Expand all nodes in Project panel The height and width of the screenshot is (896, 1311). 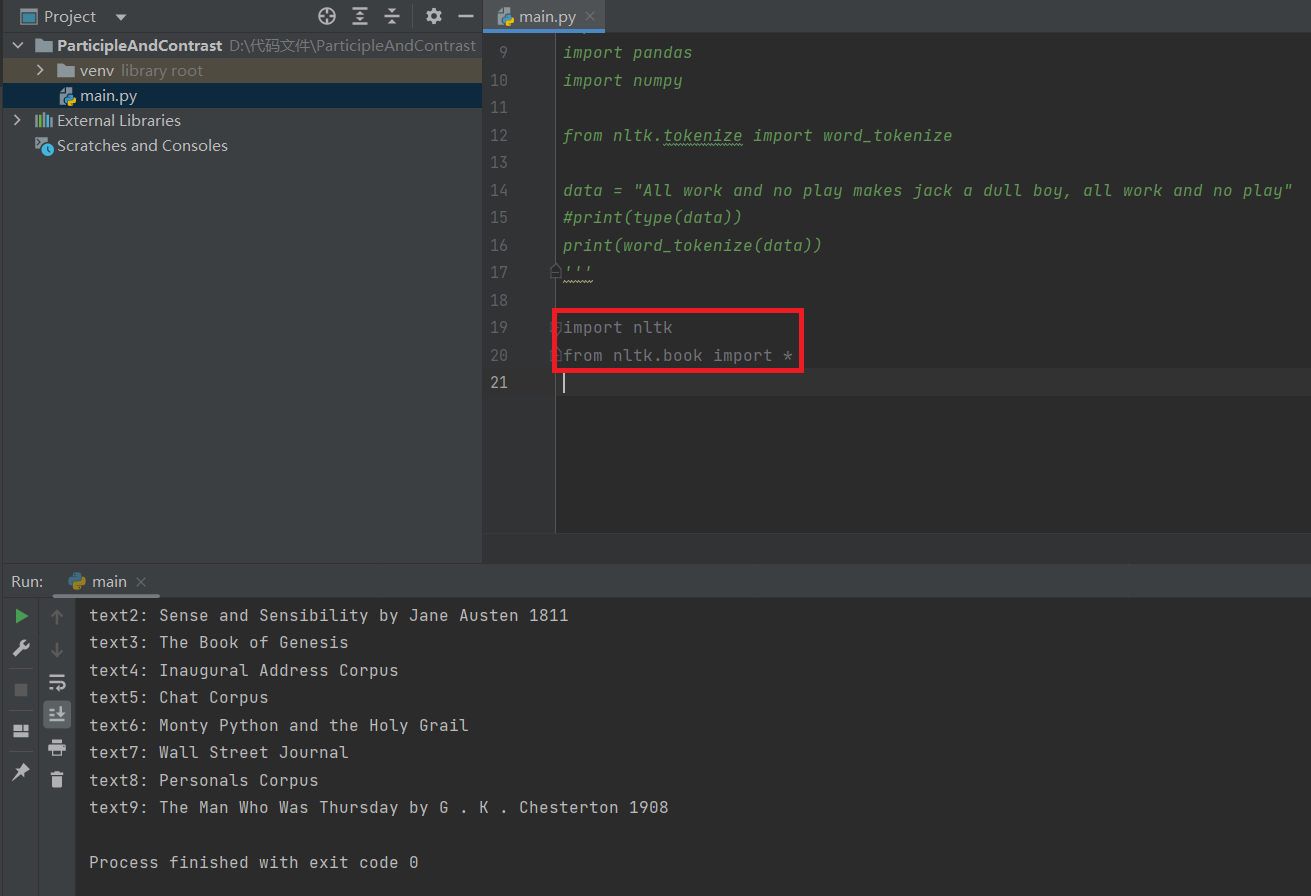pos(360,16)
